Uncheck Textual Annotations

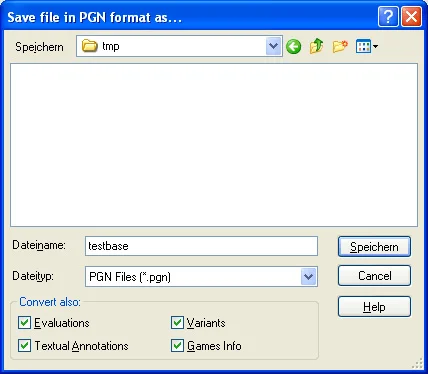point(24,346)
